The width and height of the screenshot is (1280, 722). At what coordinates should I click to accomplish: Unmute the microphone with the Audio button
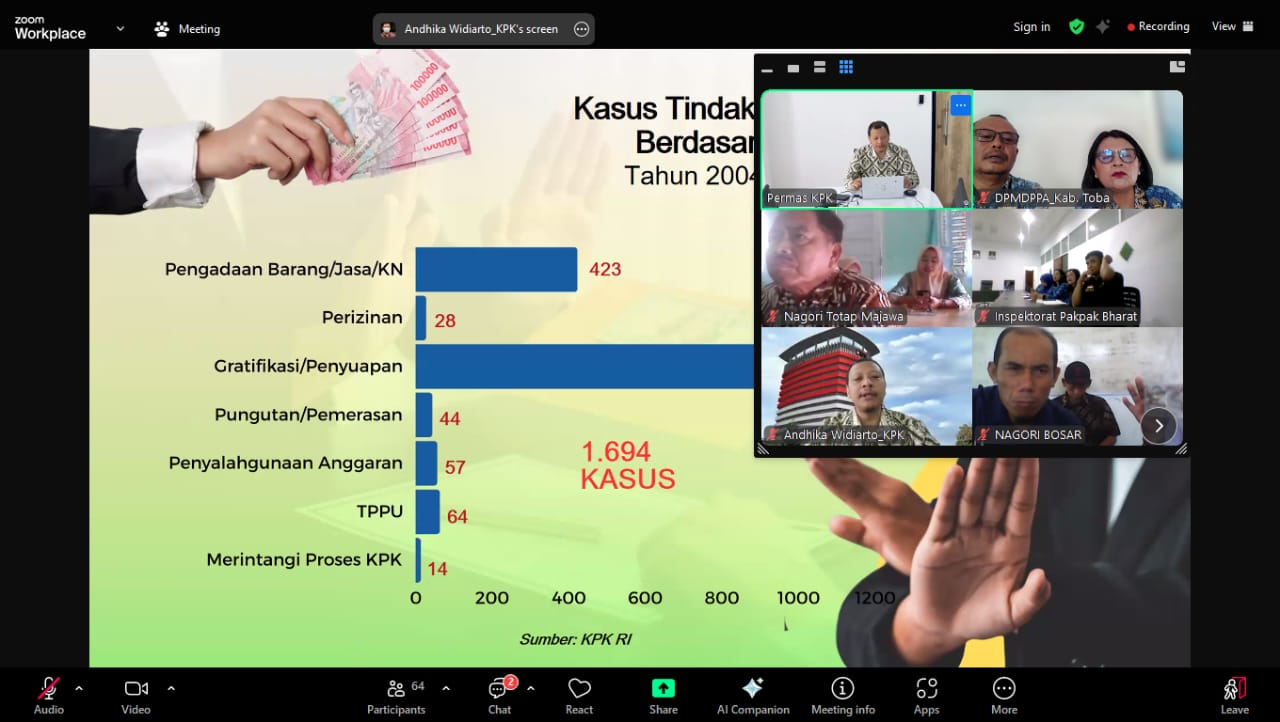pos(48,695)
